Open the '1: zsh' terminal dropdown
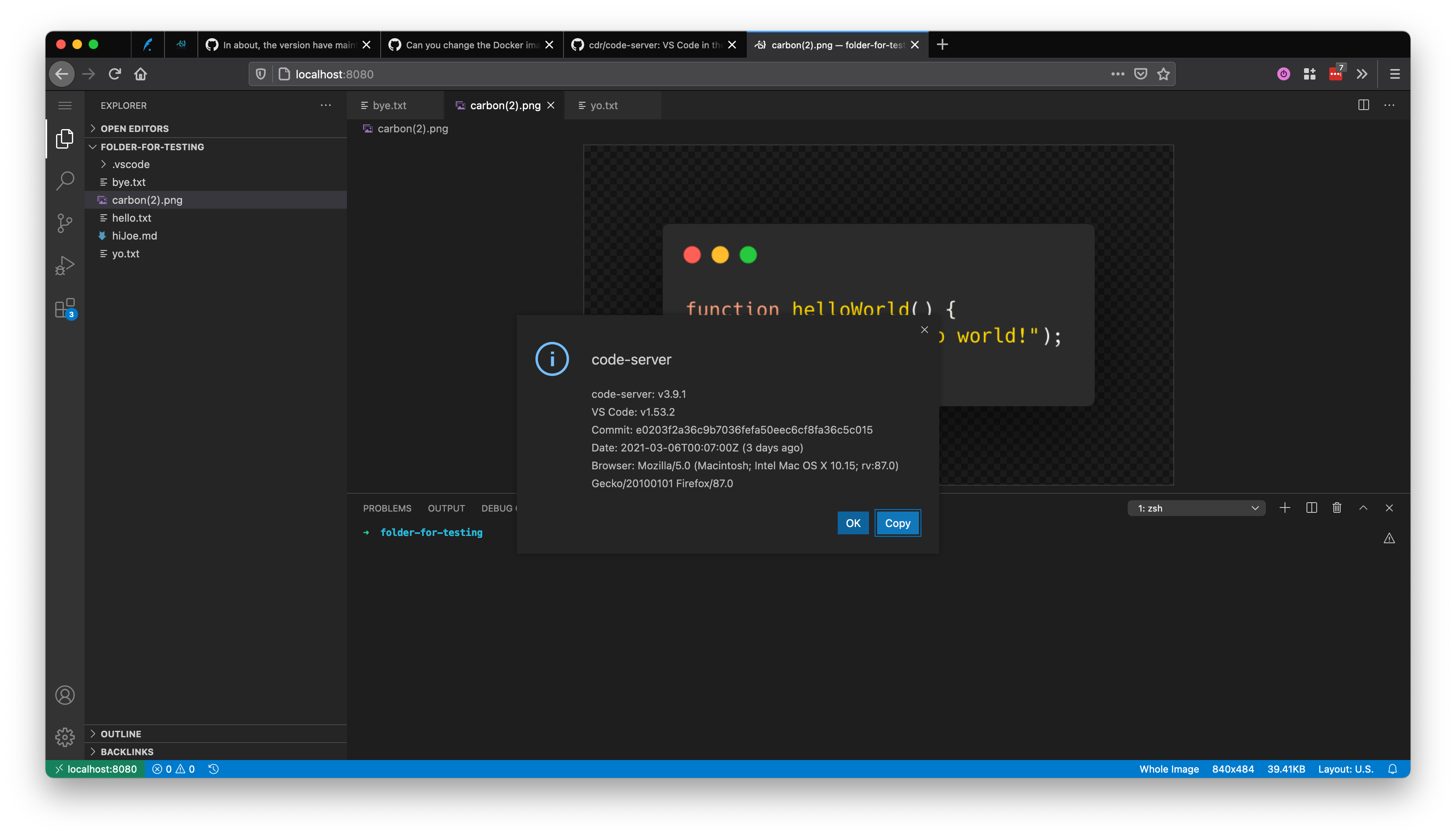The height and width of the screenshot is (838, 1456). [x=1196, y=508]
